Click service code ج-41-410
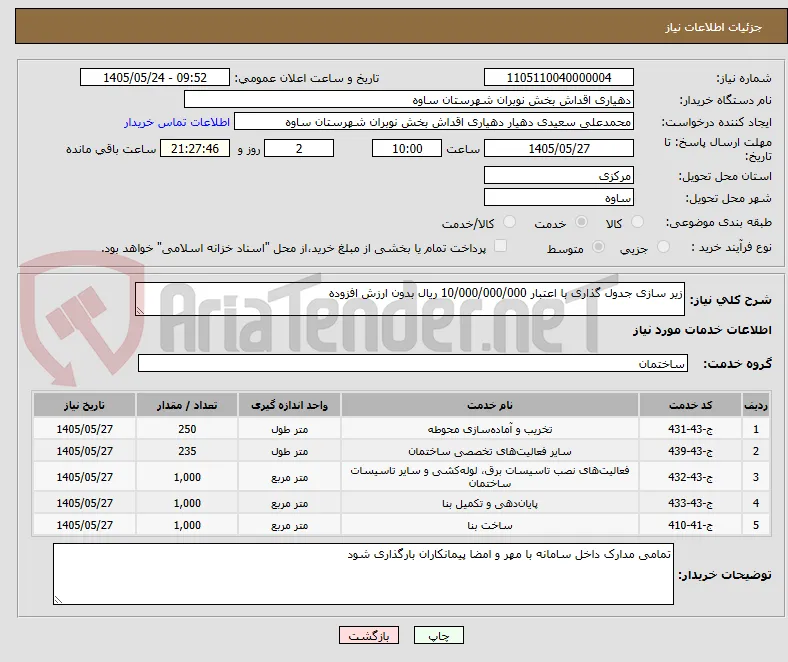Viewport: 788px width, 662px height. [691, 525]
